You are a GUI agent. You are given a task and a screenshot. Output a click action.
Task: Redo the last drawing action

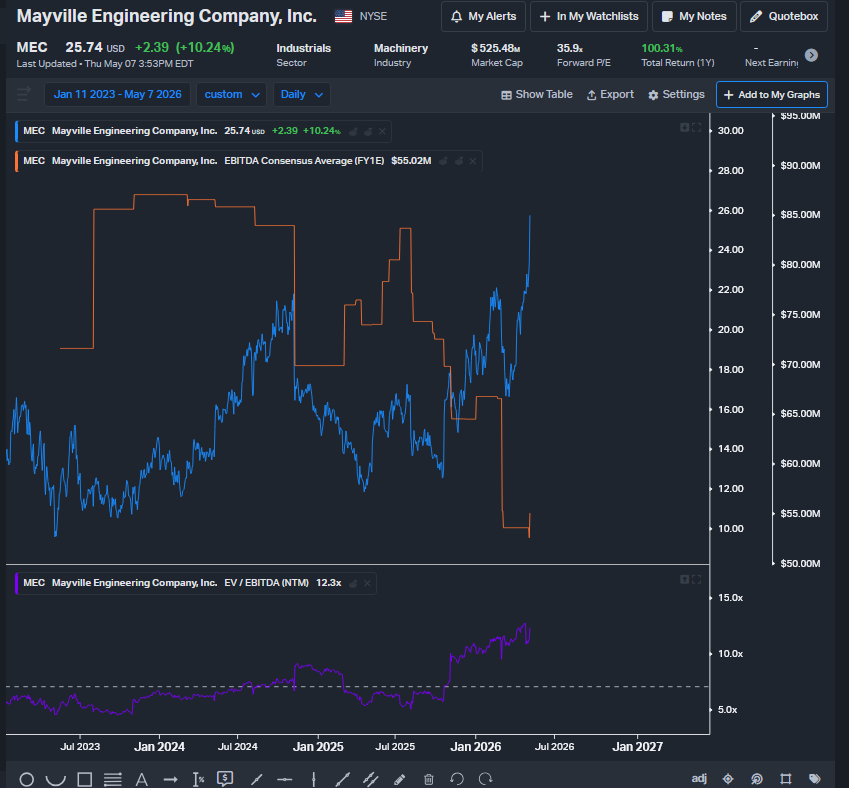pyautogui.click(x=486, y=779)
